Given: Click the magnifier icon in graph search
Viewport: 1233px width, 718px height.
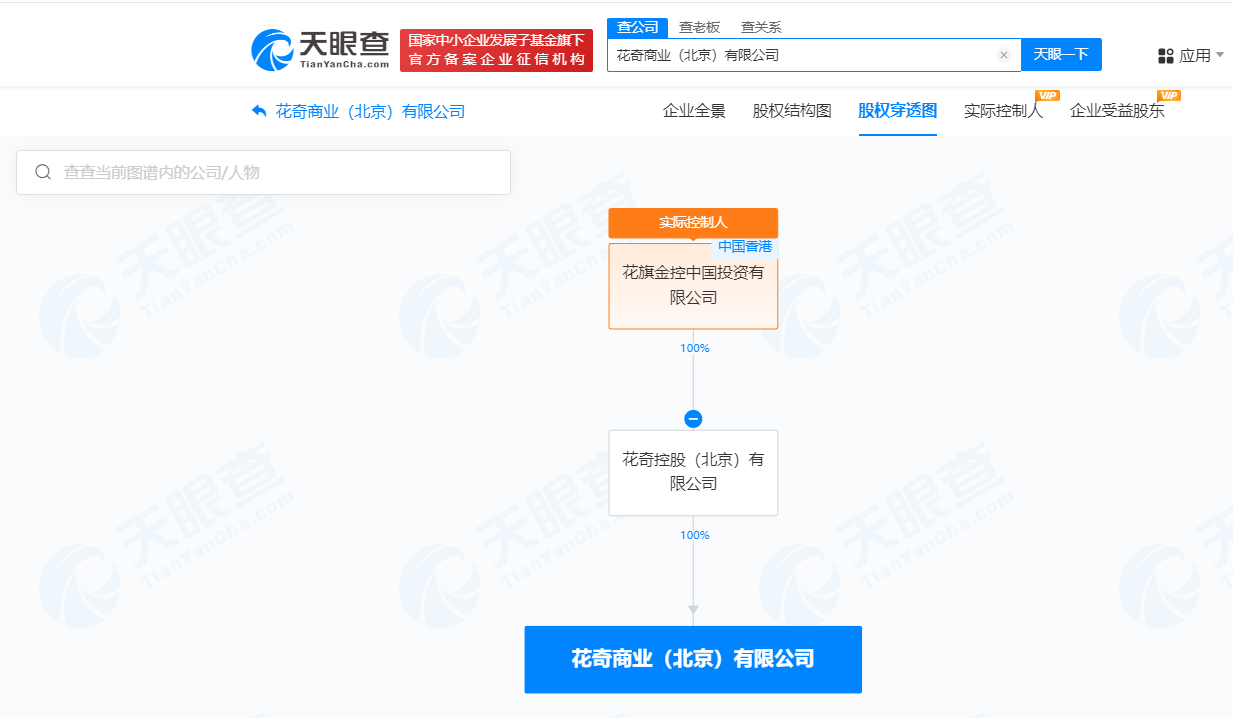Looking at the screenshot, I should click(43, 172).
